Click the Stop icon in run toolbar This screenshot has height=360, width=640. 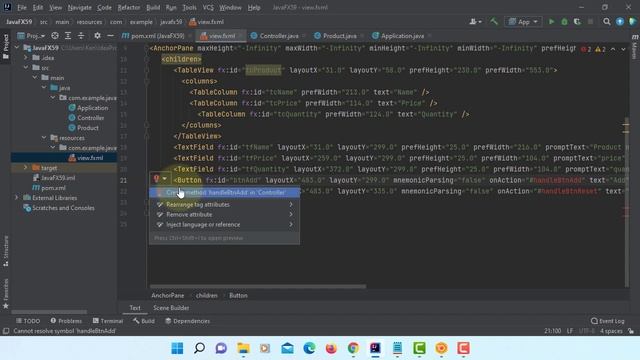point(590,22)
